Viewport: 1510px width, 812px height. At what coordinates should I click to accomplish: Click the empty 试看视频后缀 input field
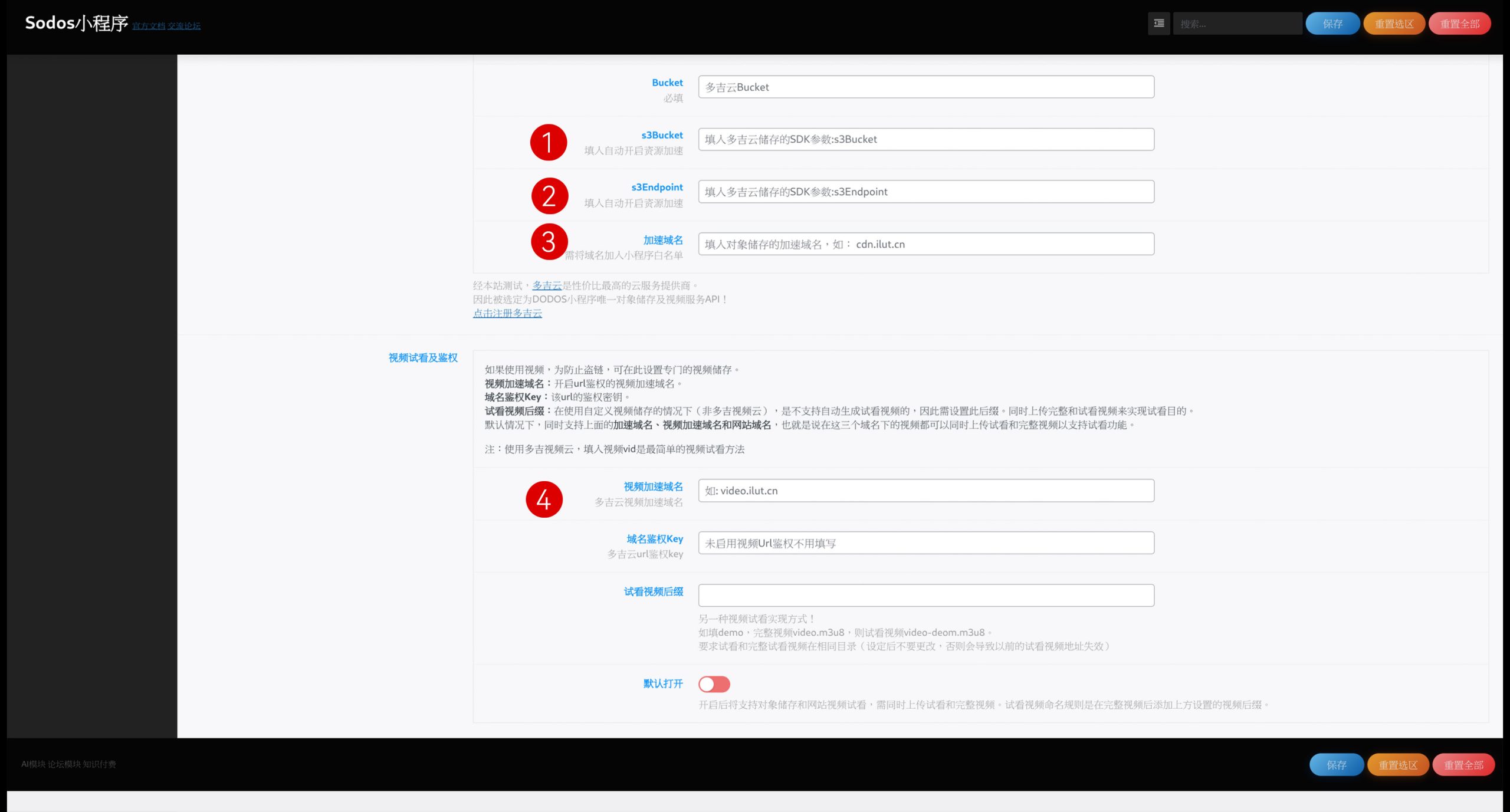(x=925, y=596)
